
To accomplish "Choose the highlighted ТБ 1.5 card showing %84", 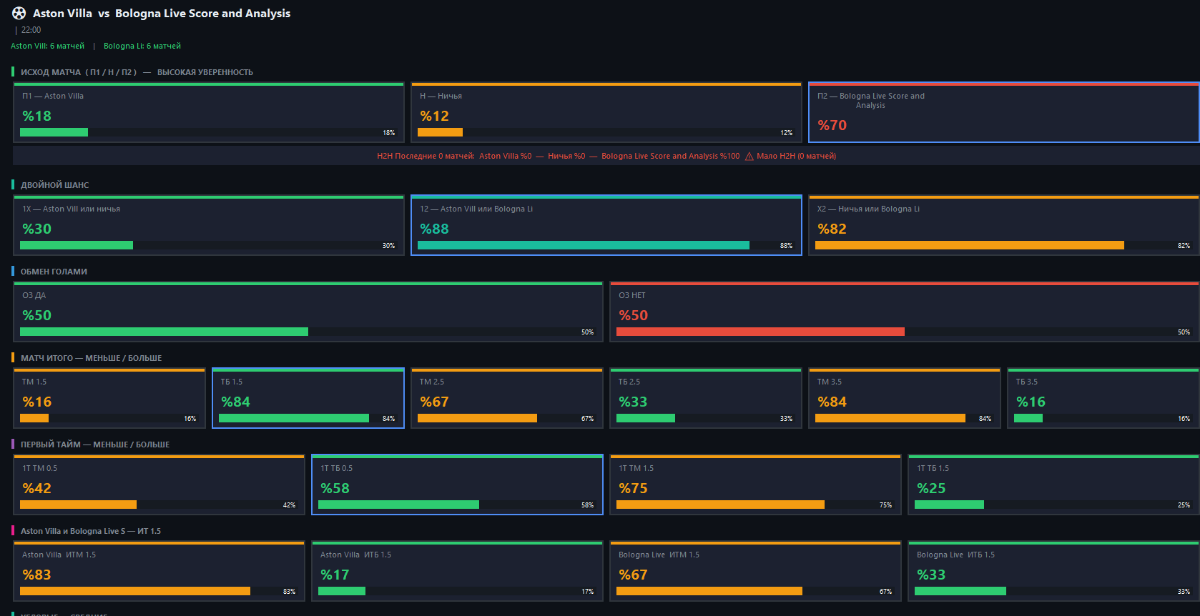I will click(308, 398).
